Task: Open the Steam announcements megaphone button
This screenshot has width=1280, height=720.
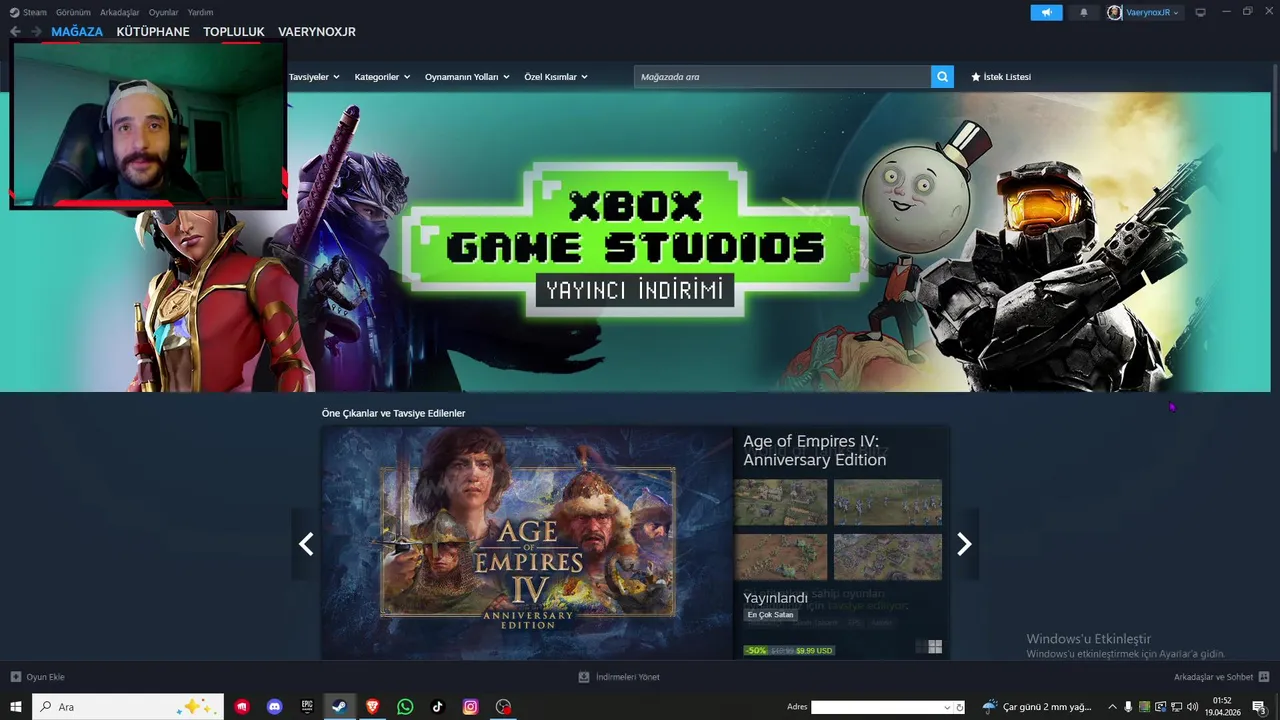Action: click(1046, 12)
